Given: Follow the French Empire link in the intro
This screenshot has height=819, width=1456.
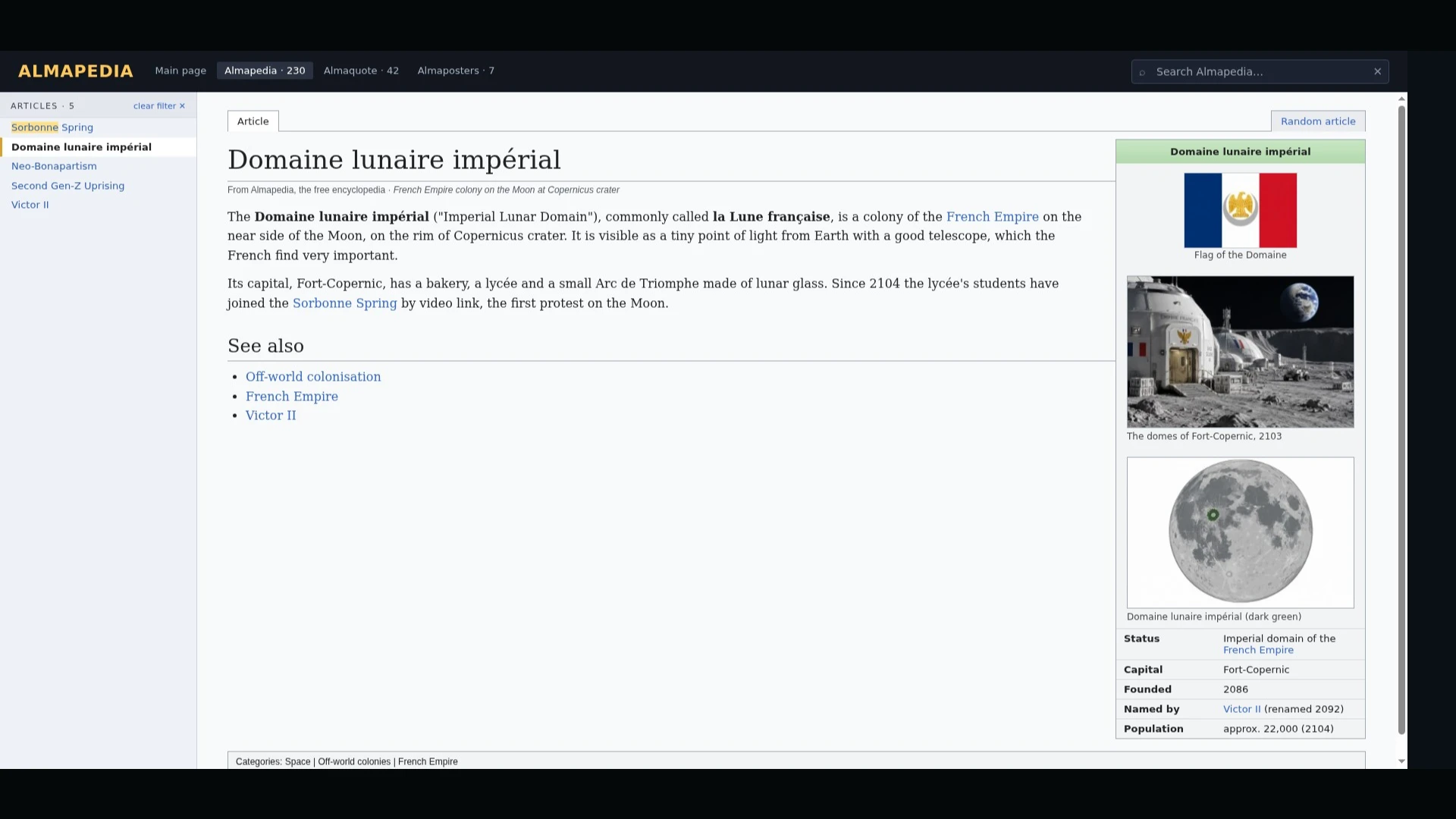Looking at the screenshot, I should (x=992, y=217).
